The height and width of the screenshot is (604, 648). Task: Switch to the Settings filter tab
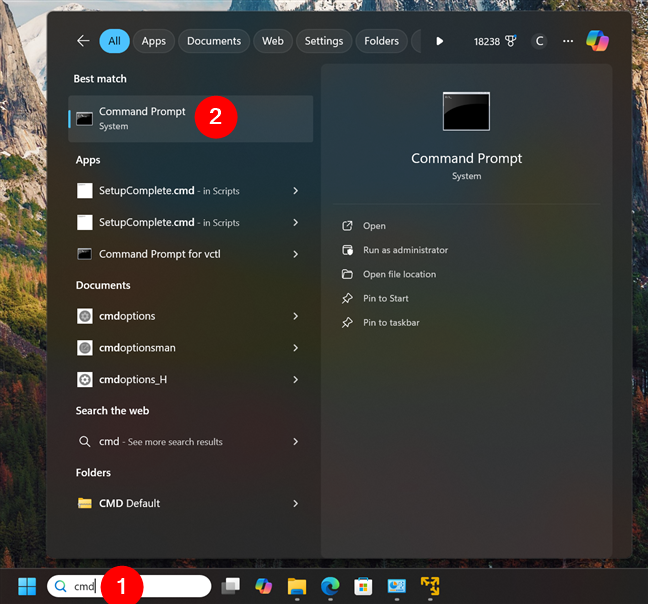[x=324, y=41]
